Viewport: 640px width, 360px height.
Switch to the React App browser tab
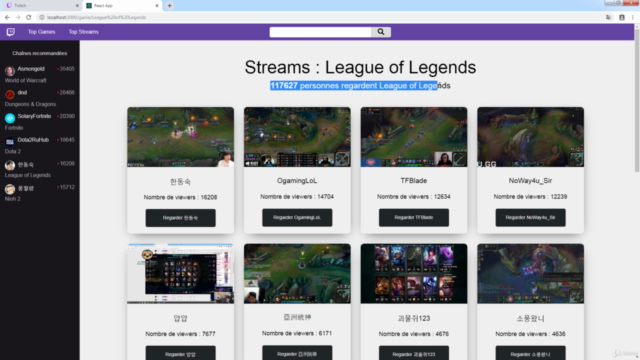(x=122, y=6)
